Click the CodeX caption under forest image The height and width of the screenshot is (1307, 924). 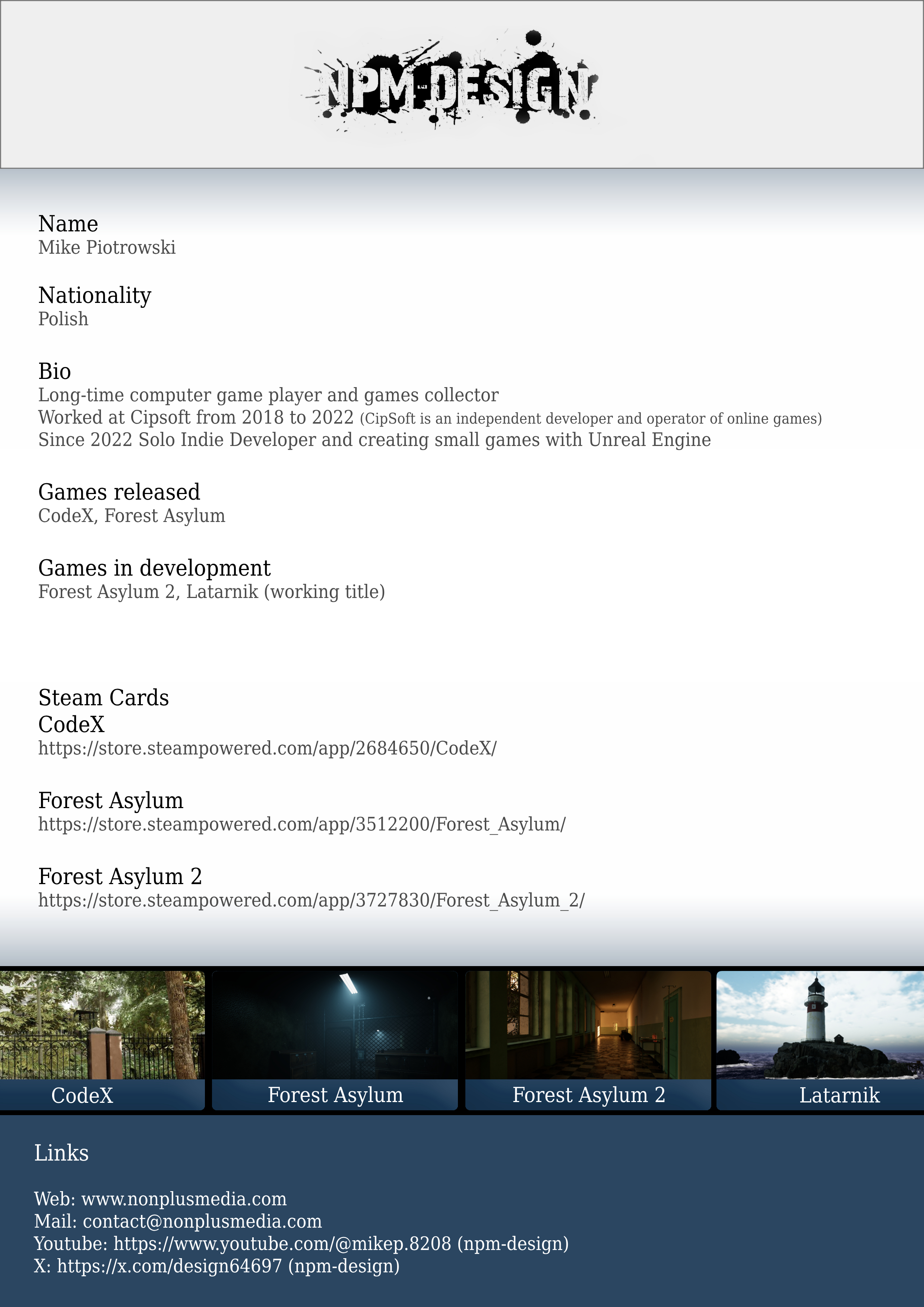click(x=82, y=1096)
